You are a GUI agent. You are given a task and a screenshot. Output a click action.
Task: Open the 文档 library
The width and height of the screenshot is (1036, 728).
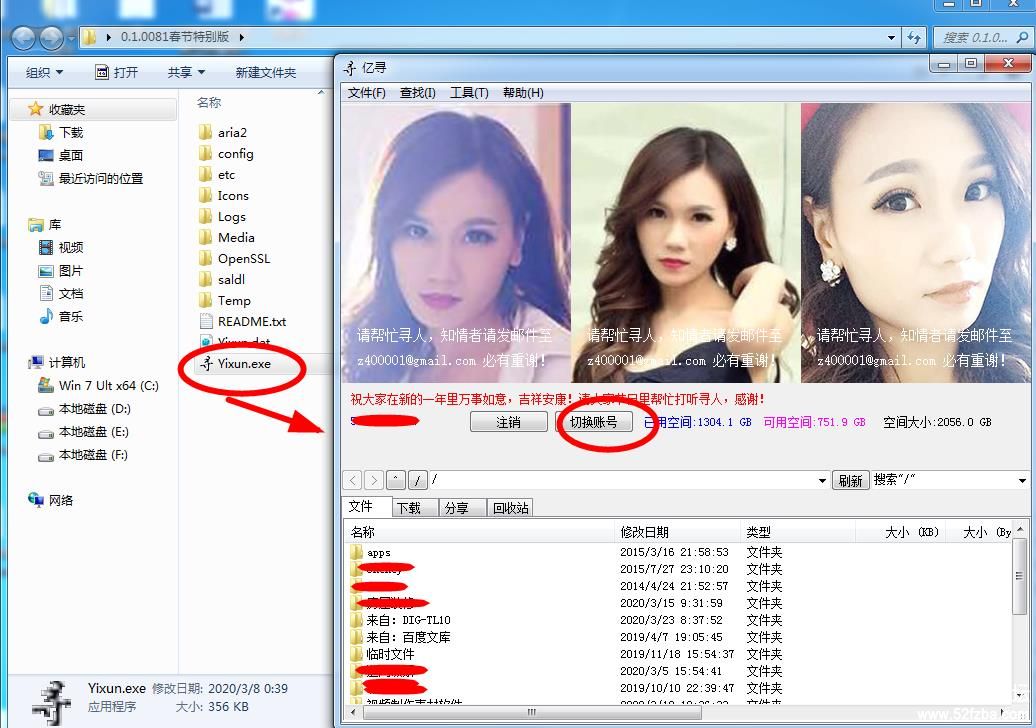[61, 293]
